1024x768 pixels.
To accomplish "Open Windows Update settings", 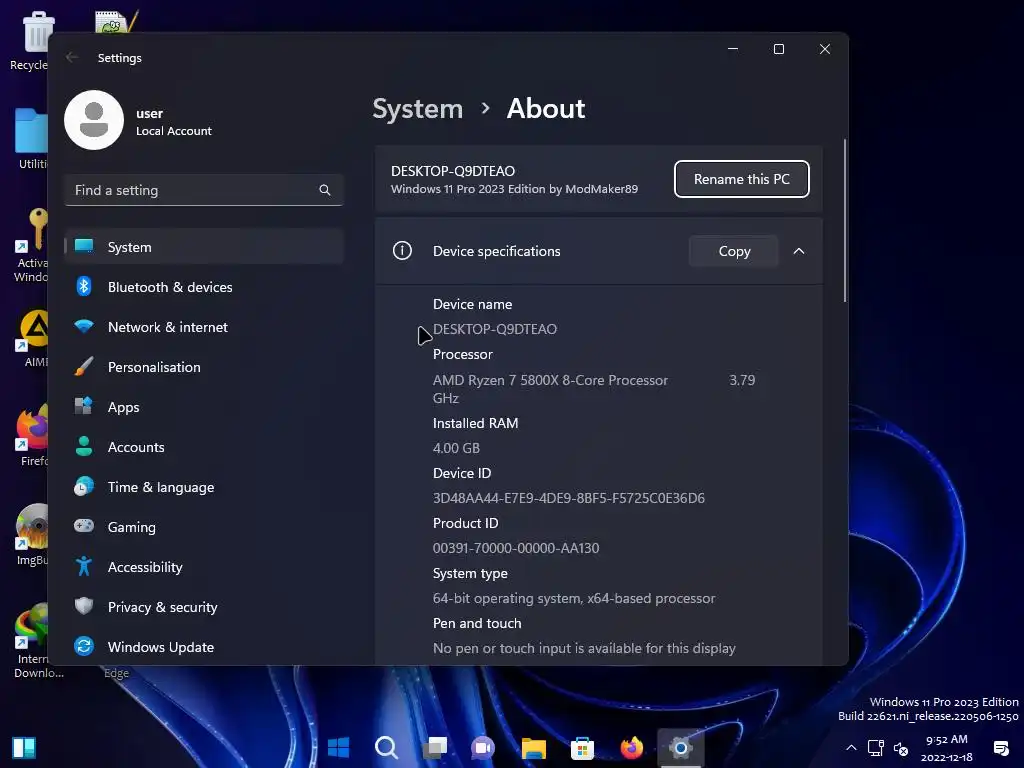I will (204, 647).
